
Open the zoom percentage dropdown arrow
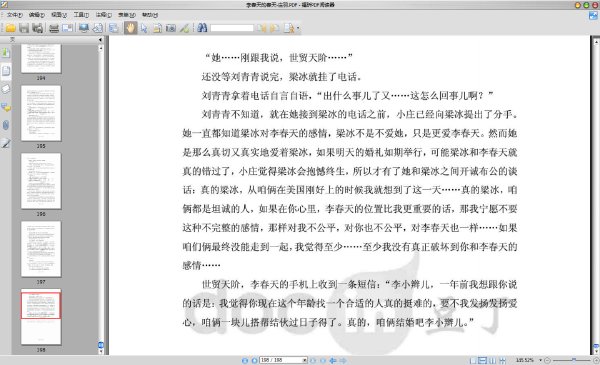[x=540, y=360]
